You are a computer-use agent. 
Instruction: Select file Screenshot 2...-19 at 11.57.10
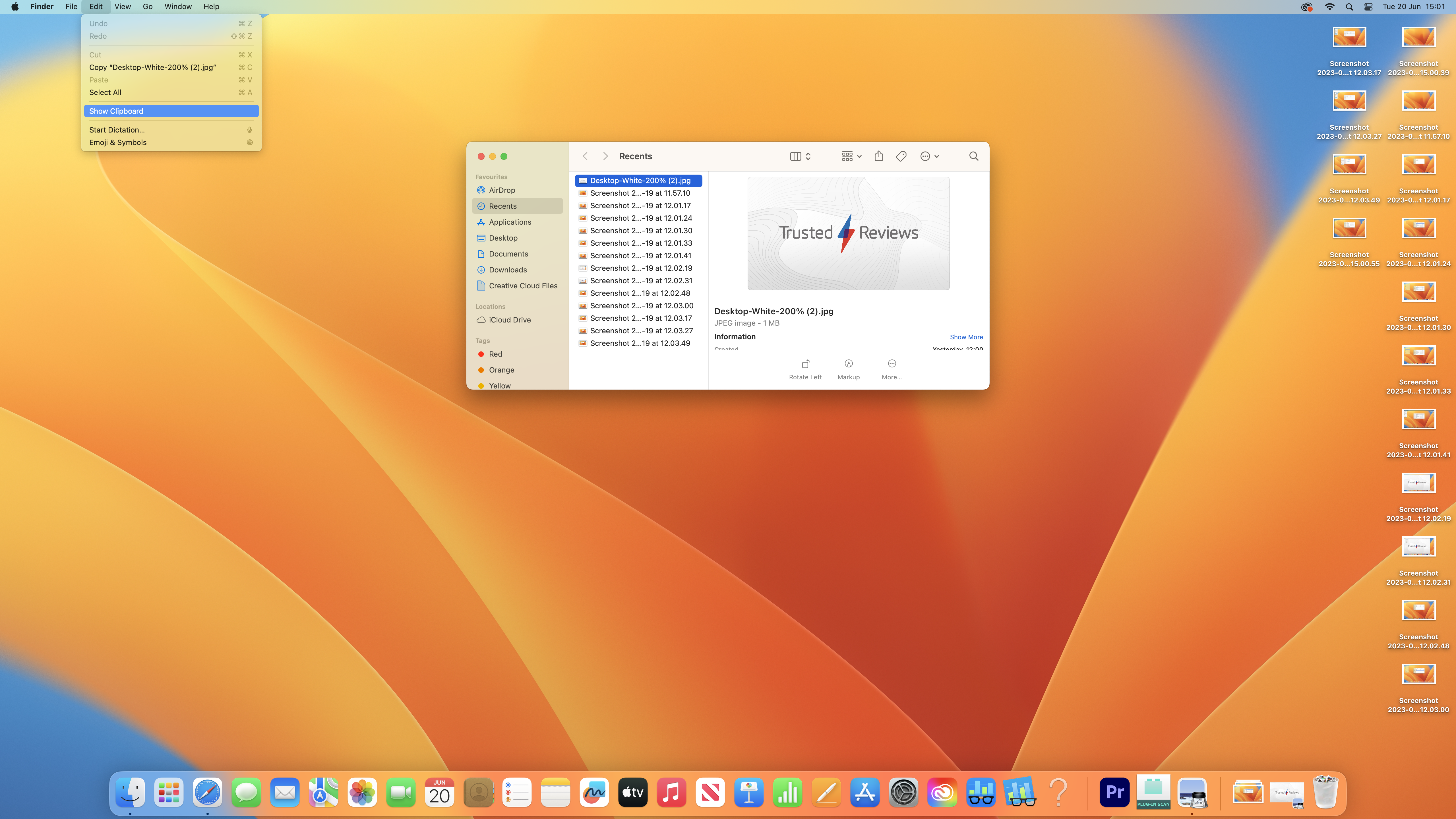pos(638,193)
